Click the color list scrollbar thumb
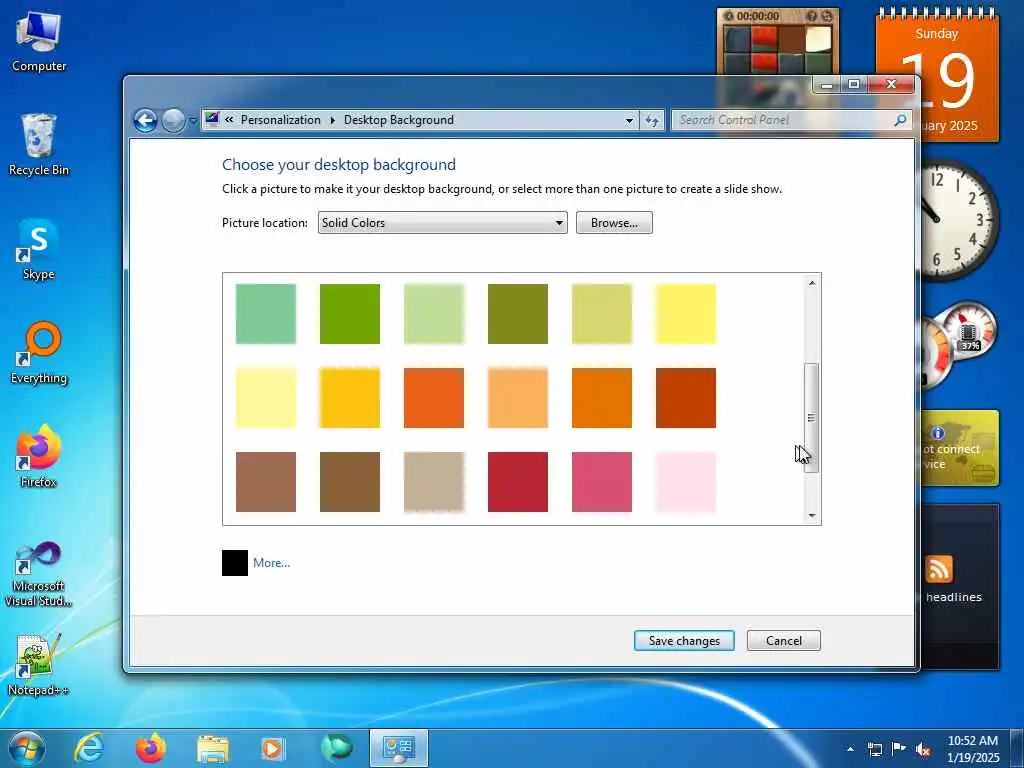This screenshot has height=768, width=1024. pyautogui.click(x=812, y=417)
